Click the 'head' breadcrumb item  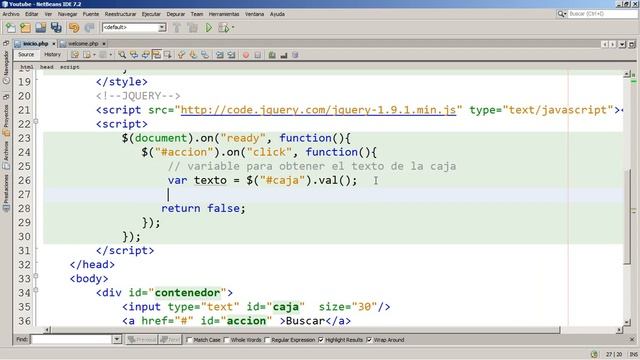click(x=47, y=67)
